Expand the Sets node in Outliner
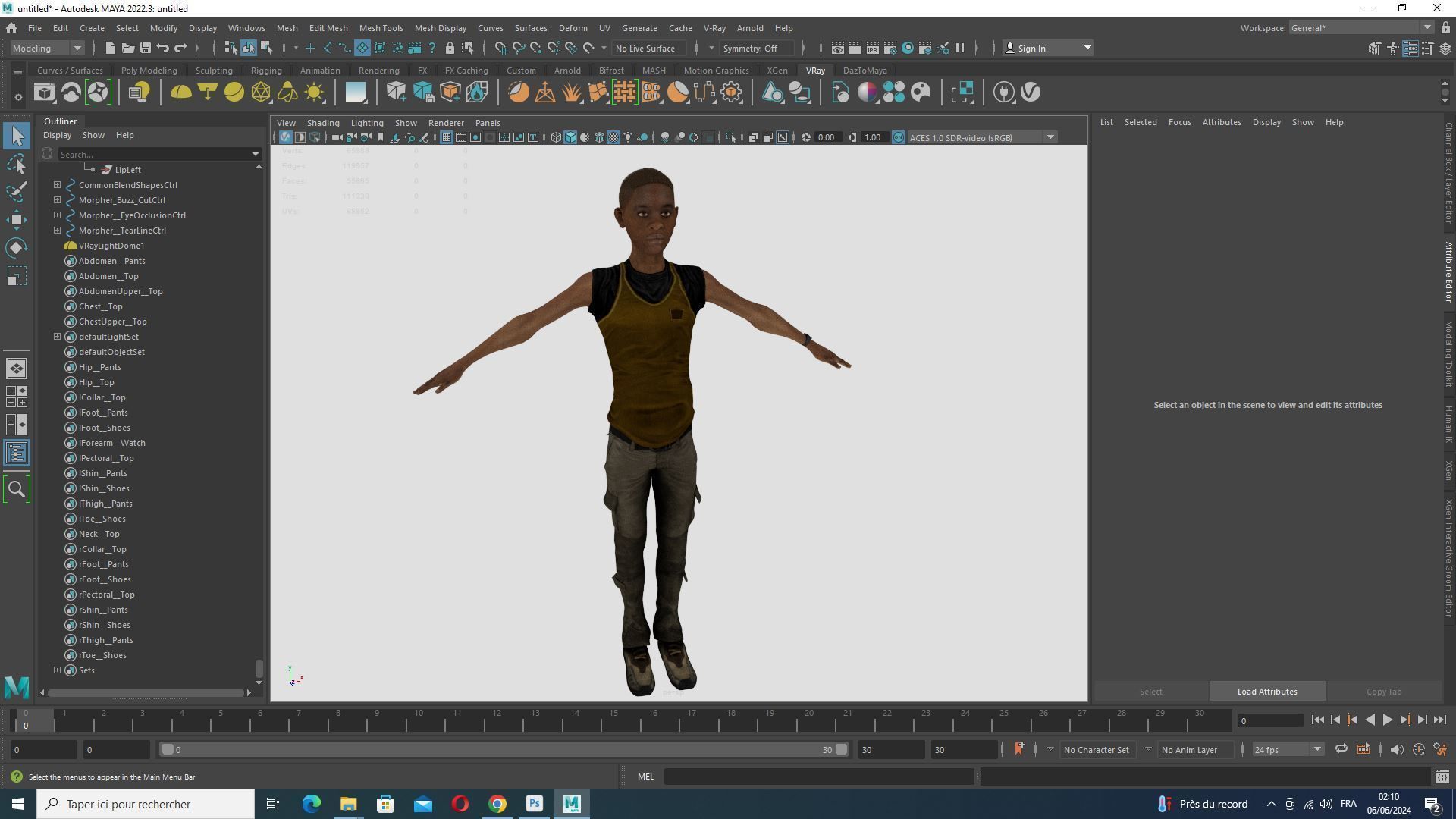The image size is (1456, 819). coord(58,670)
